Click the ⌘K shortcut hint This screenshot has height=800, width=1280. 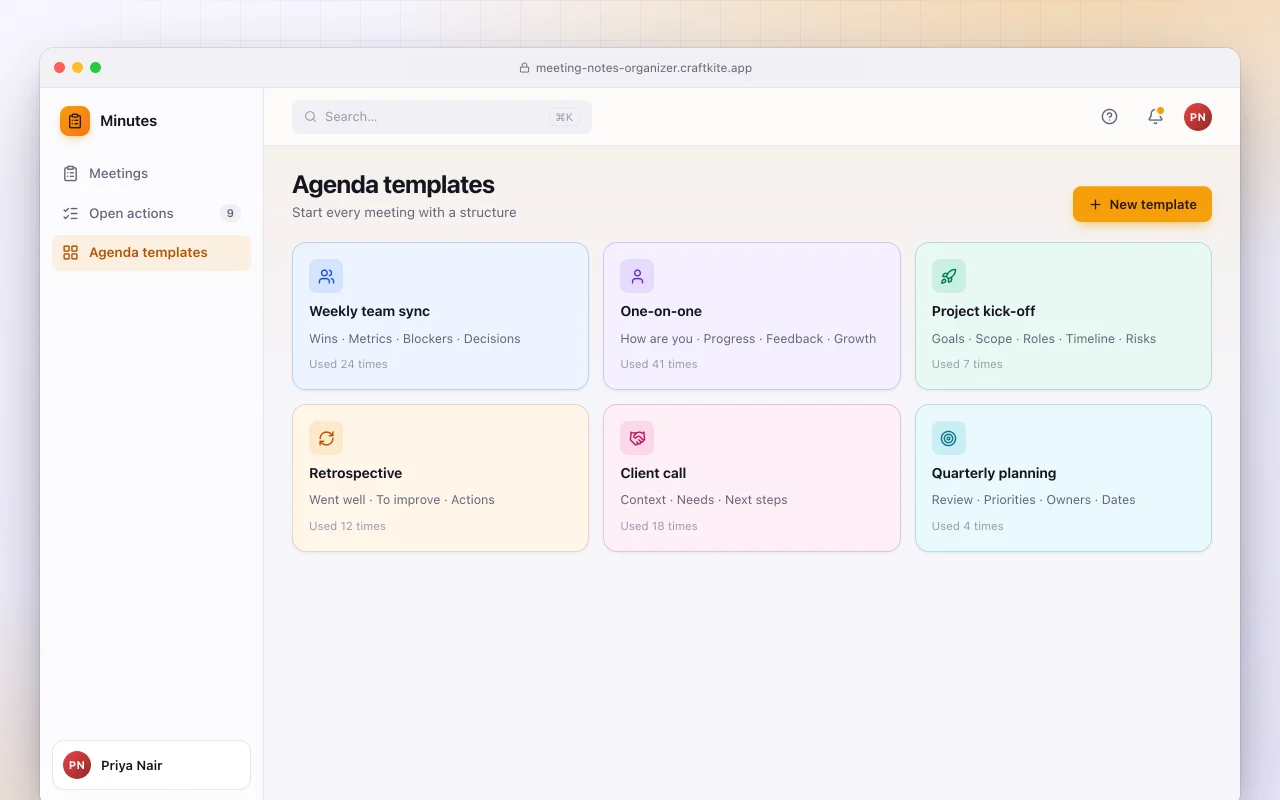(564, 117)
